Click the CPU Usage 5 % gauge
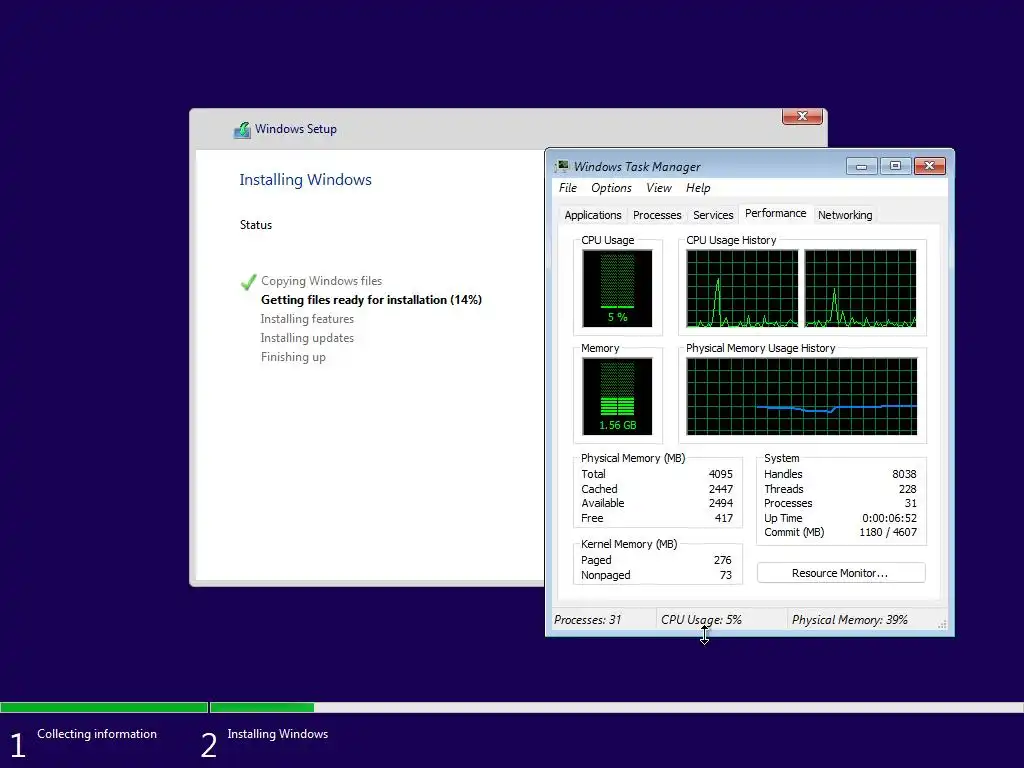Image resolution: width=1024 pixels, height=768 pixels. [x=617, y=288]
